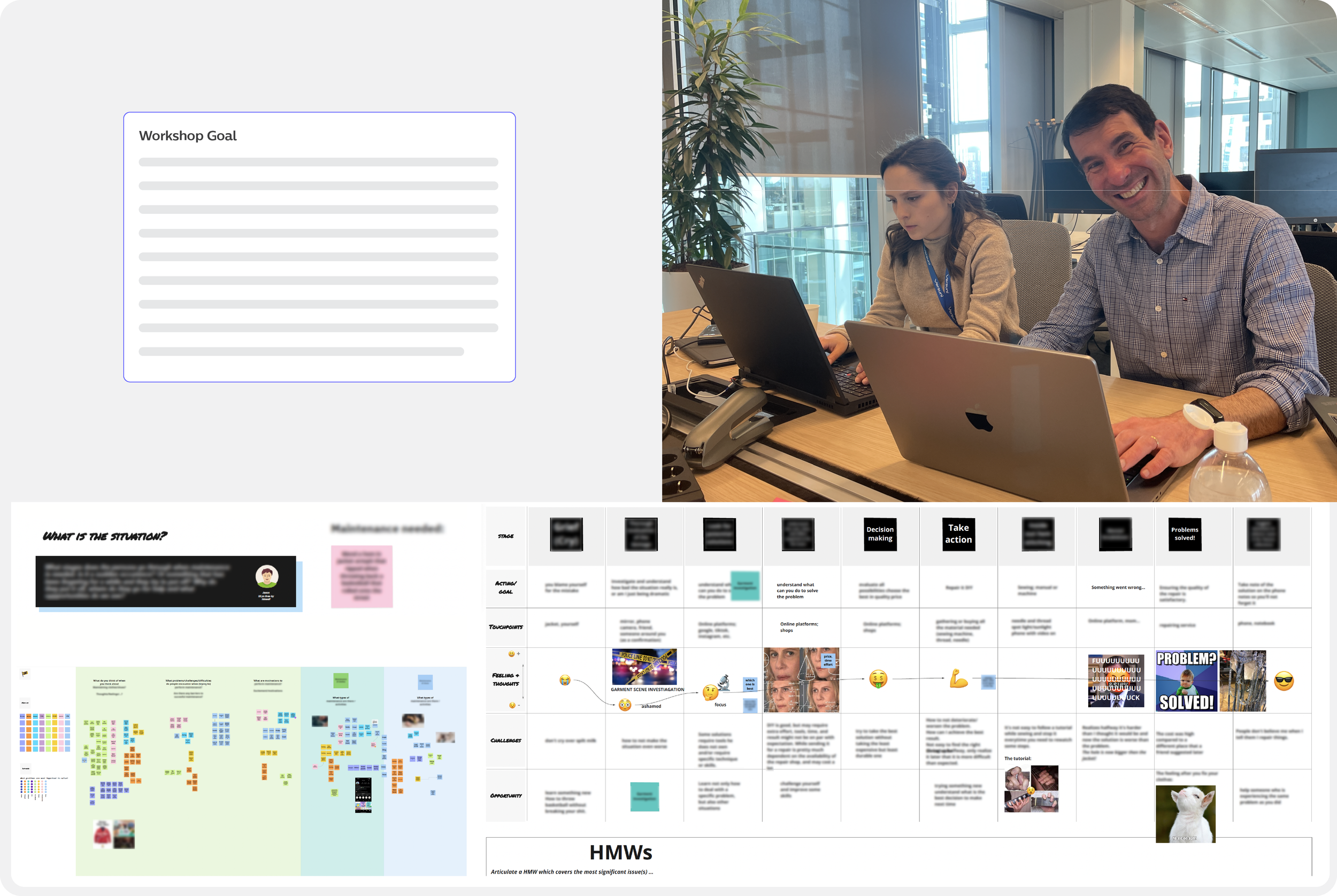1337x896 pixels.
Task: Click the 'Workshop Goal' heading
Action: 188,136
